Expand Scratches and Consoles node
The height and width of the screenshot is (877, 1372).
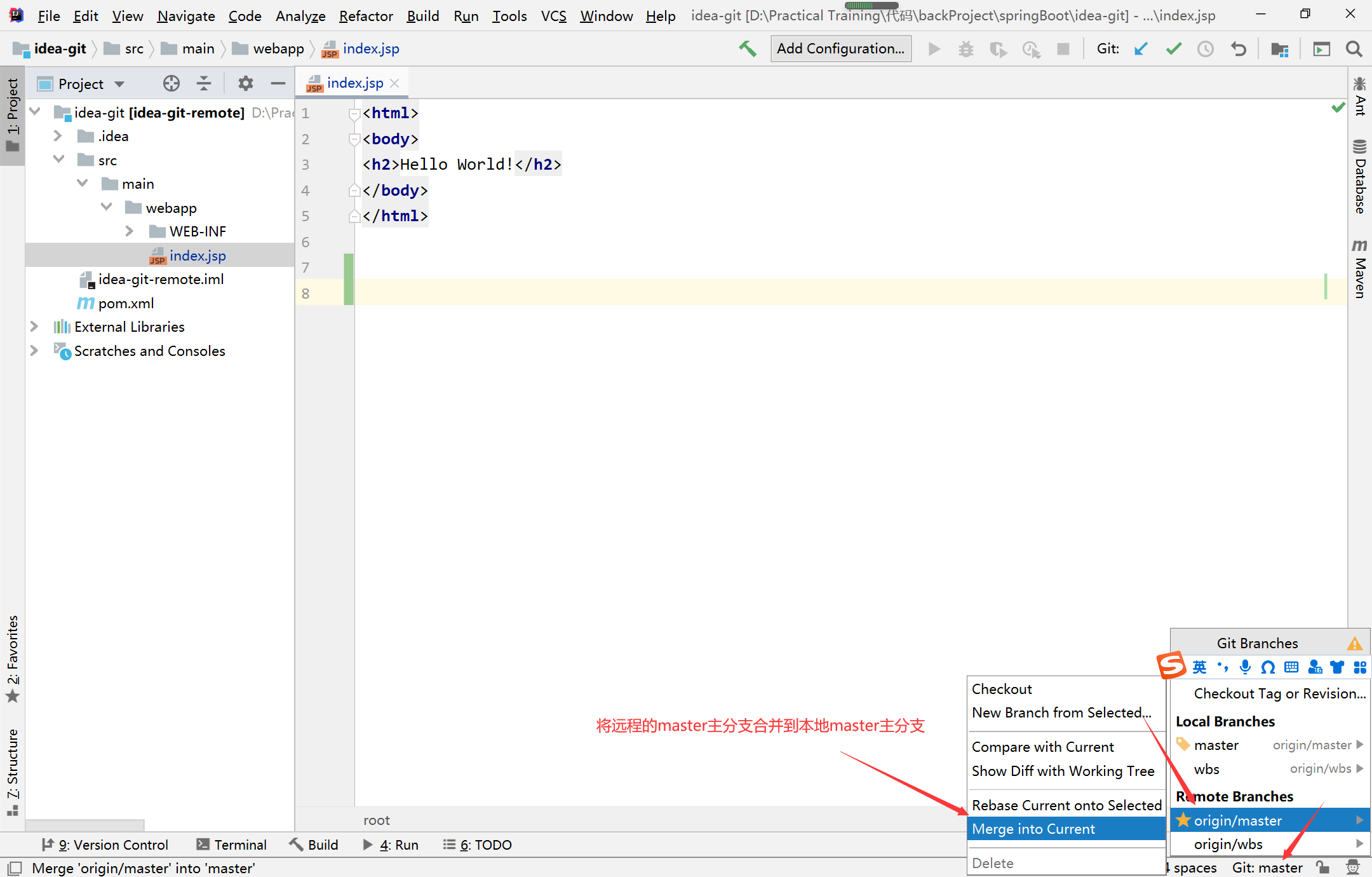pos(34,350)
